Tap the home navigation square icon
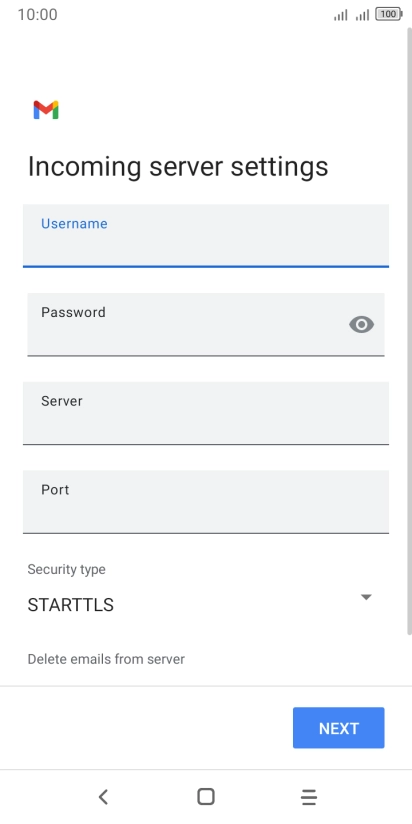The height and width of the screenshot is (824, 412). pyautogui.click(x=206, y=797)
